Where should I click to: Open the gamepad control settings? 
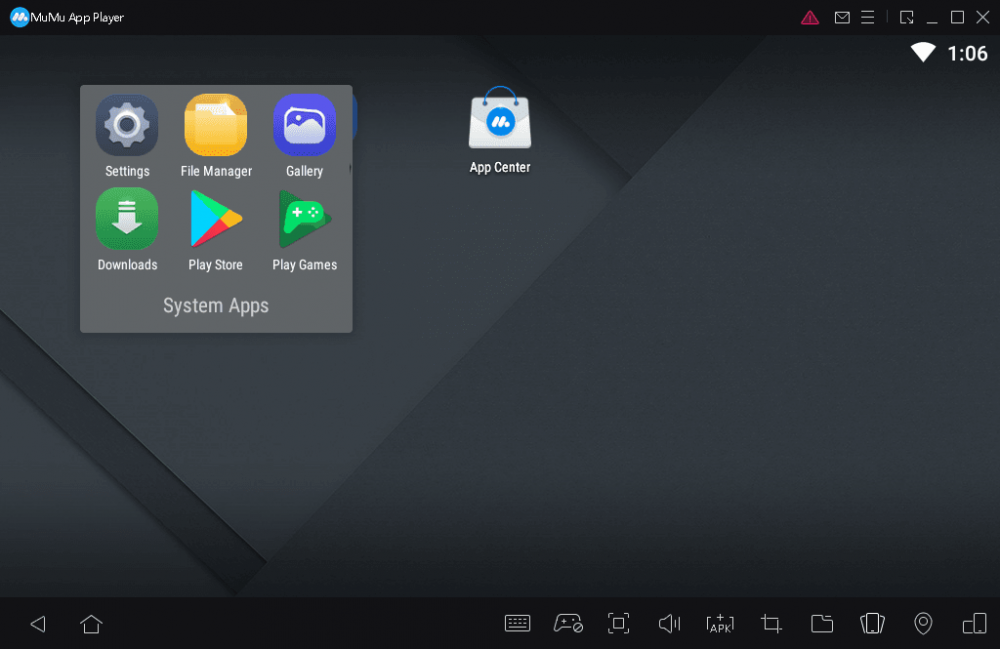coord(568,623)
